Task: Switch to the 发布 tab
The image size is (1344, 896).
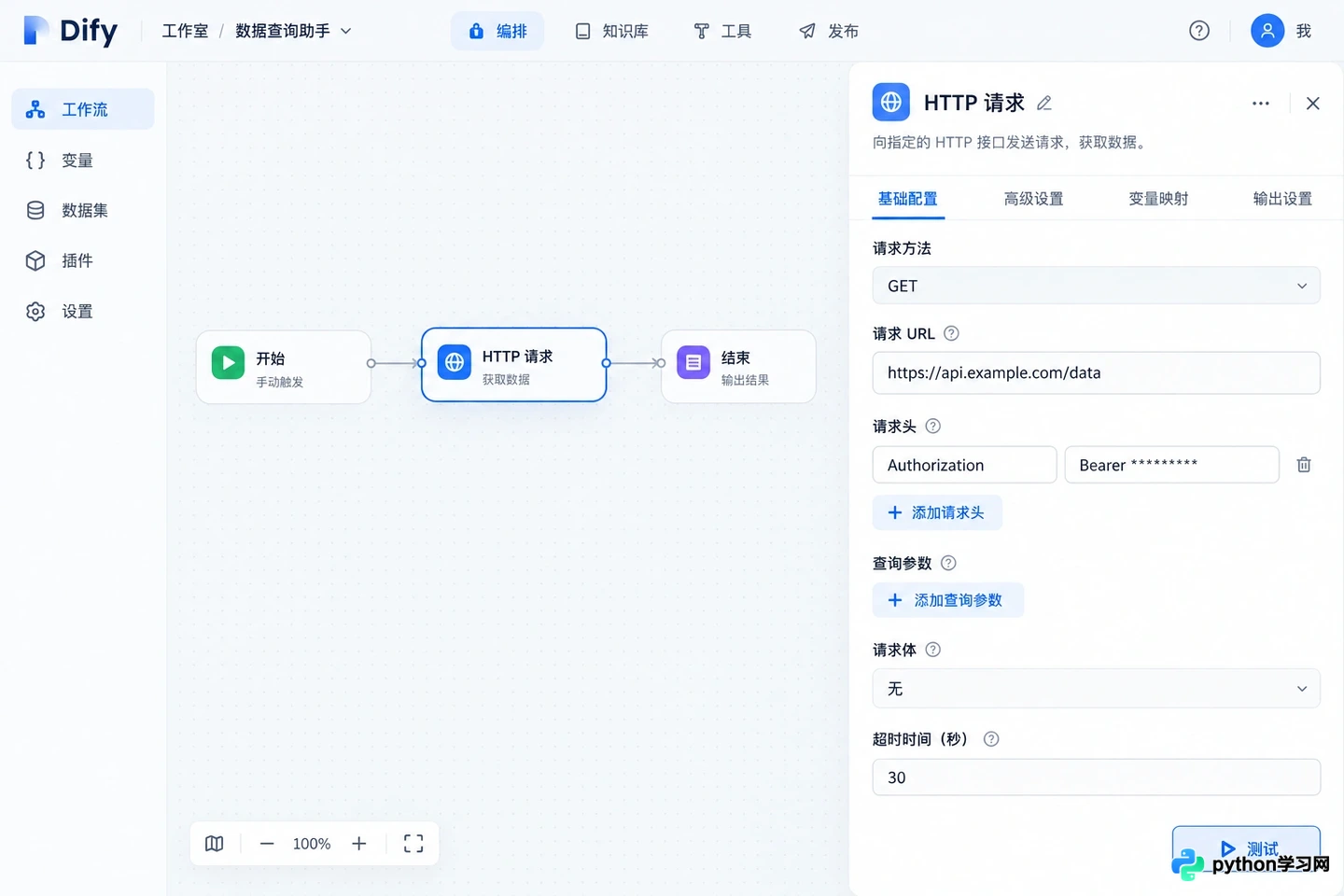Action: pyautogui.click(x=829, y=31)
